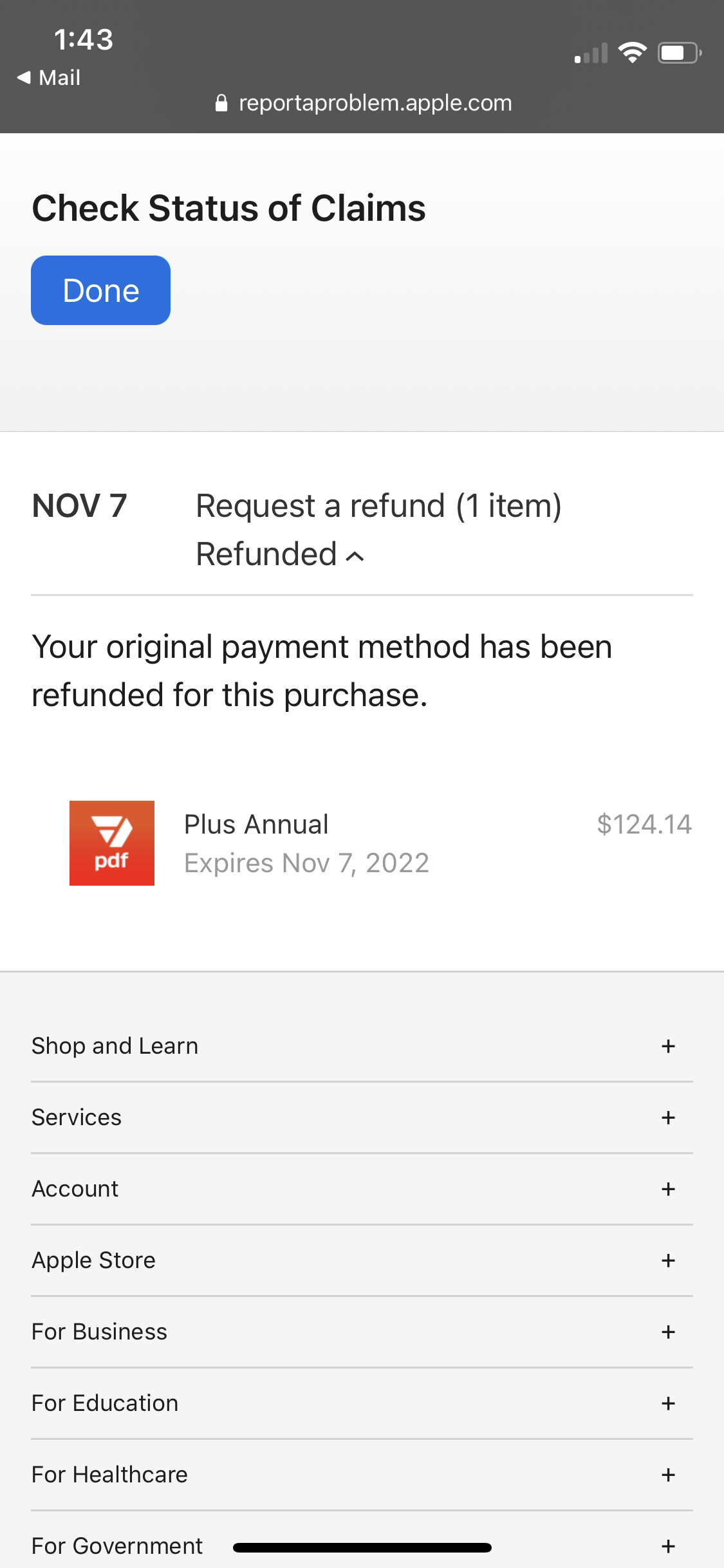Tap the $124.14 refund amount
This screenshot has width=724, height=1568.
pos(644,825)
